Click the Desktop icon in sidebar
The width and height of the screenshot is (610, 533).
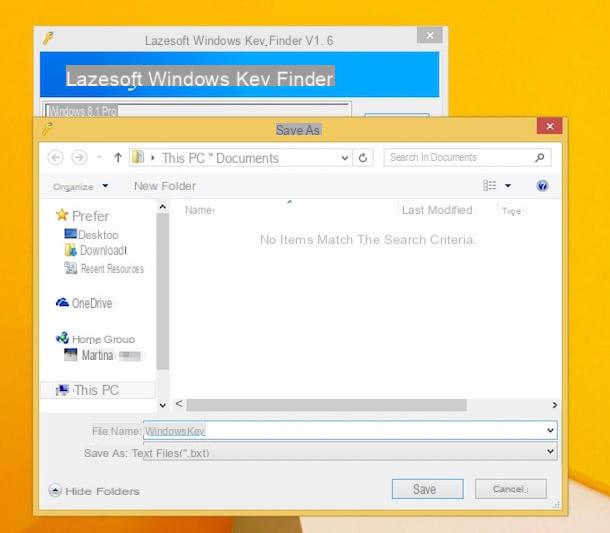(70, 233)
